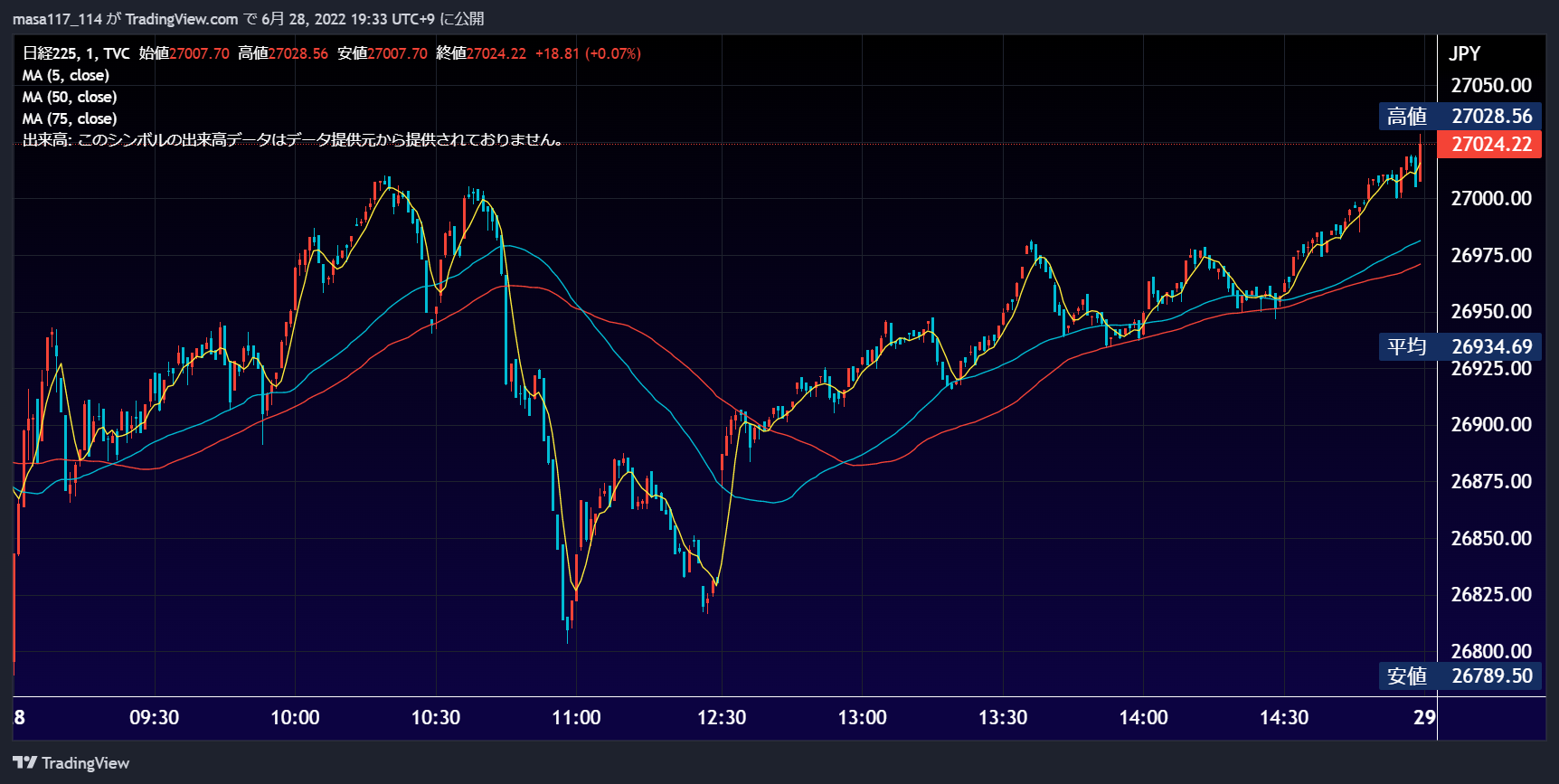This screenshot has width=1559, height=784.
Task: Click the 27050.00 price axis value
Action: [x=1491, y=85]
